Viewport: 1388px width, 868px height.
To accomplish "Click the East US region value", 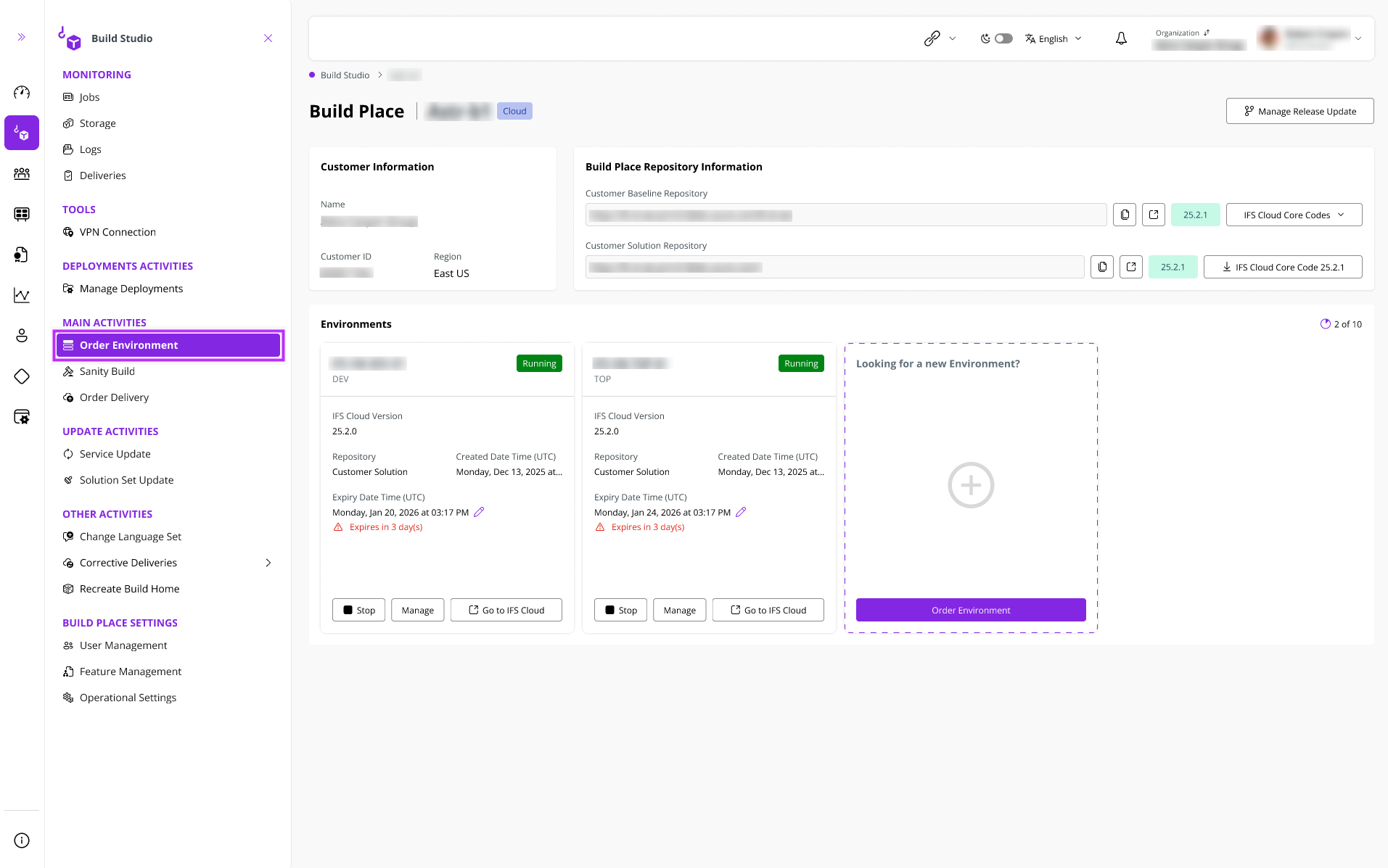I will (451, 273).
